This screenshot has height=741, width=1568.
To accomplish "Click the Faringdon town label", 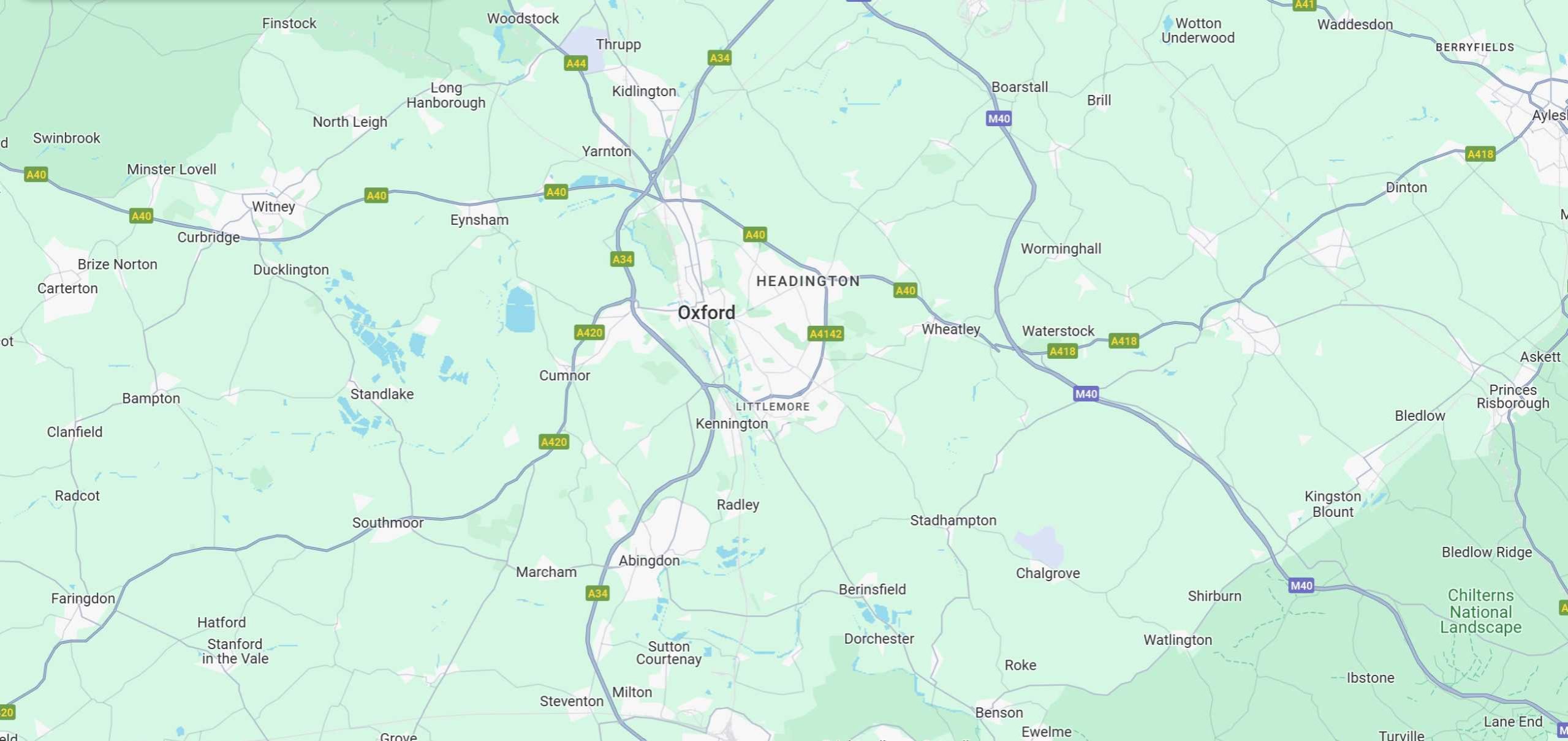I will [x=83, y=598].
